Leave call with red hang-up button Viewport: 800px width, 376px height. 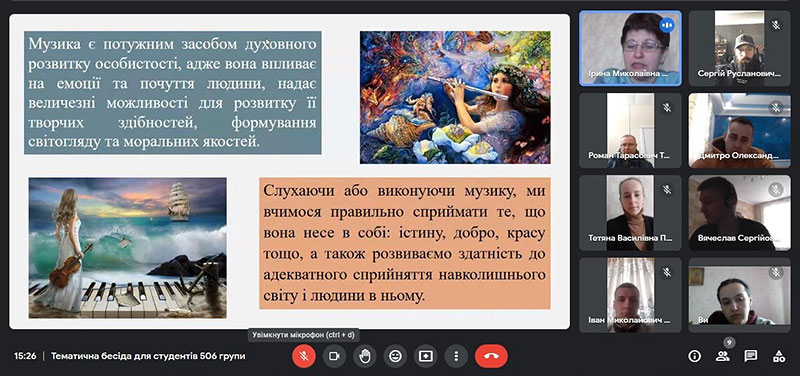pos(491,356)
